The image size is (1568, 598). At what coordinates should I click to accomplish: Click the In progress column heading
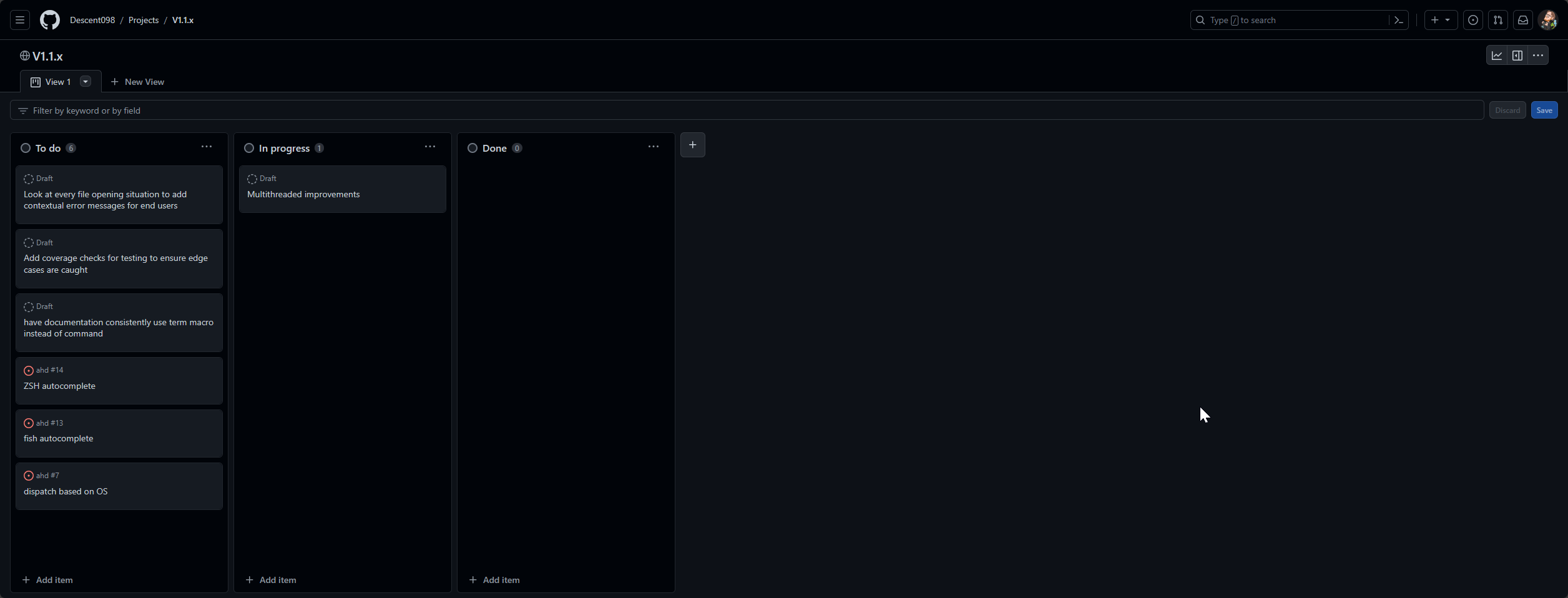tap(284, 148)
